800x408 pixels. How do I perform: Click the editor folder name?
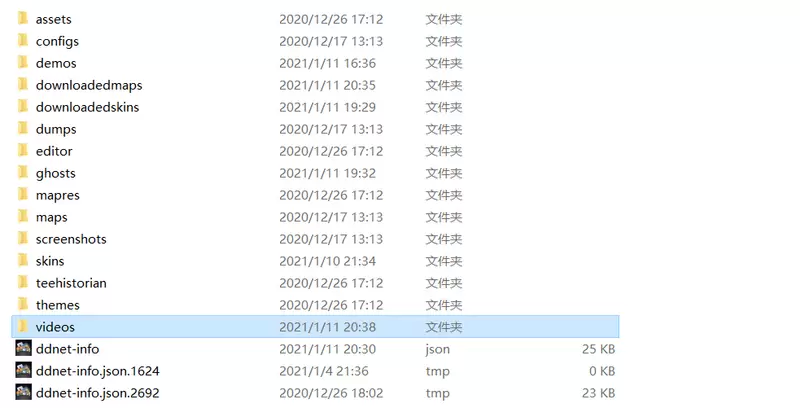coord(54,151)
